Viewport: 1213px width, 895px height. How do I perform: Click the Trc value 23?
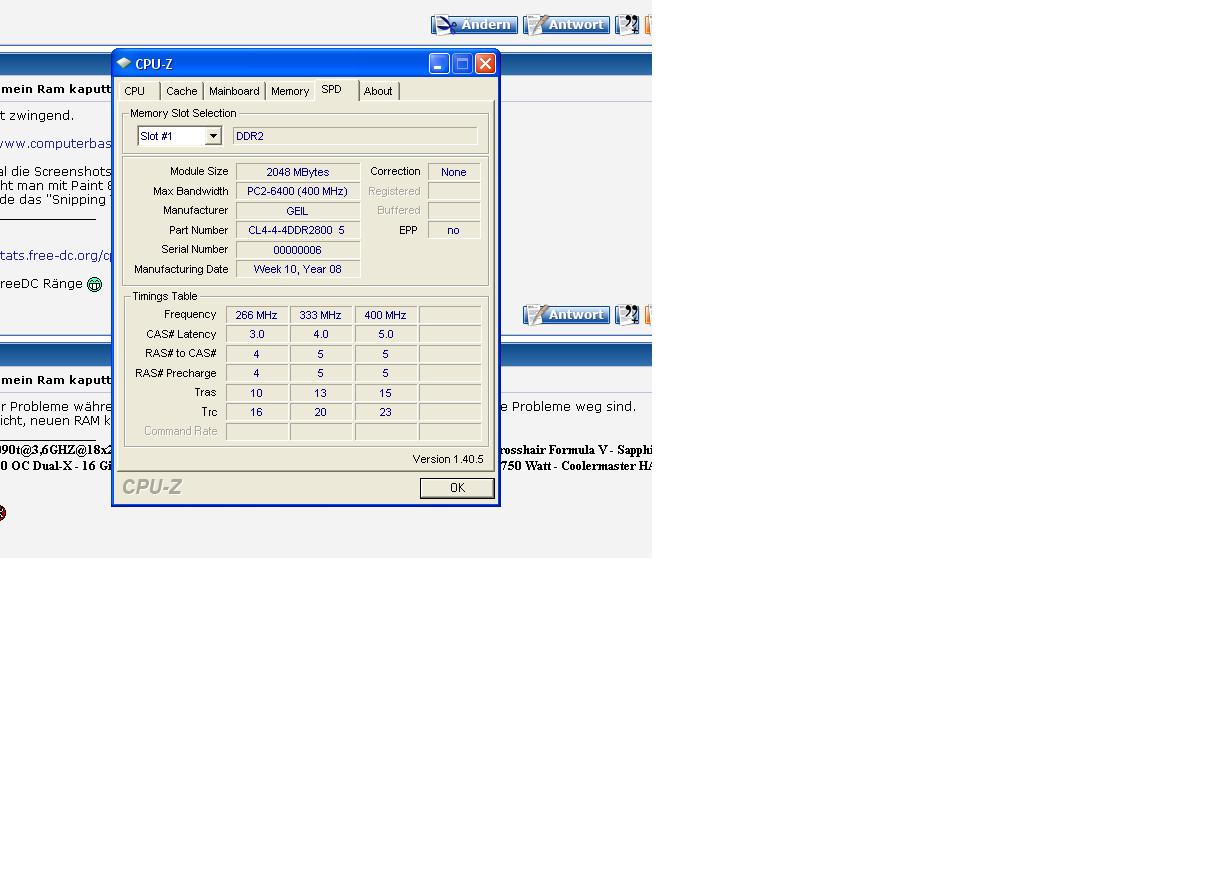[385, 412]
